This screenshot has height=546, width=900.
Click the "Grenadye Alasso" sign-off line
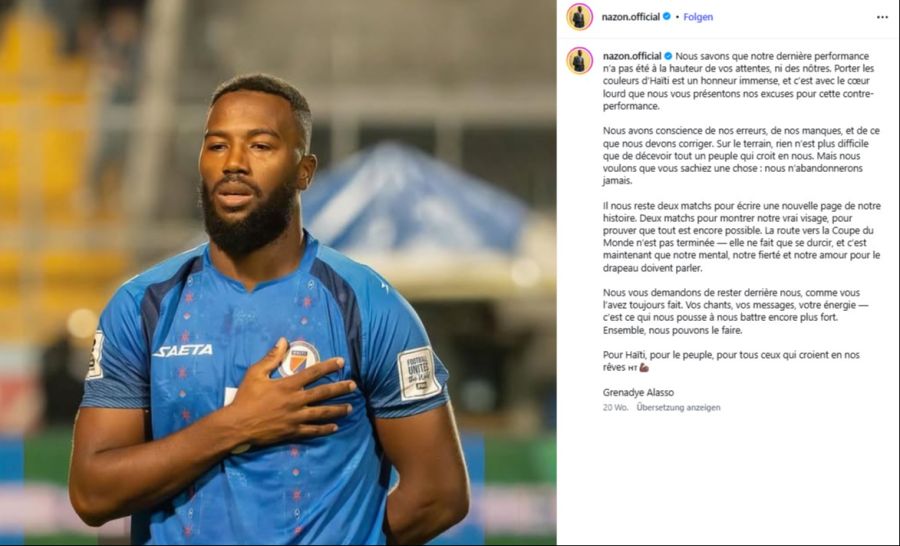[x=638, y=393]
